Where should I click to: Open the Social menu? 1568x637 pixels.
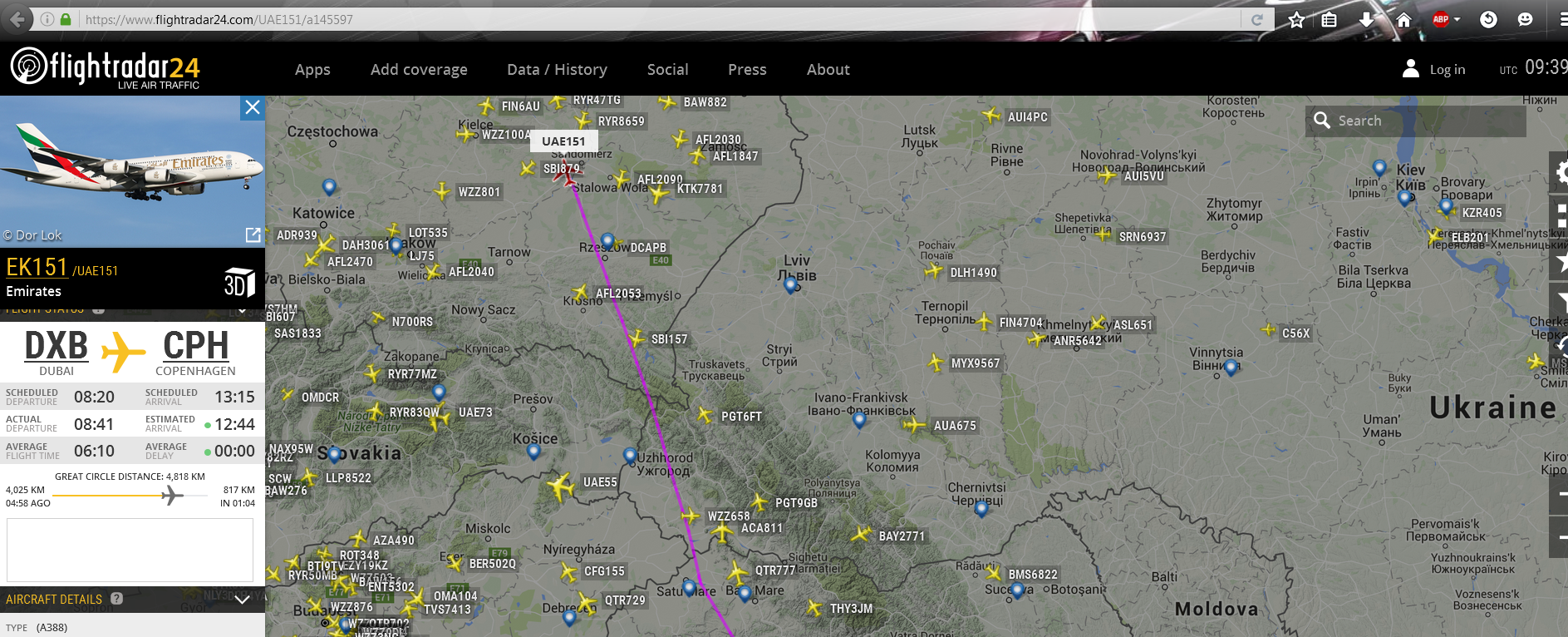[667, 70]
